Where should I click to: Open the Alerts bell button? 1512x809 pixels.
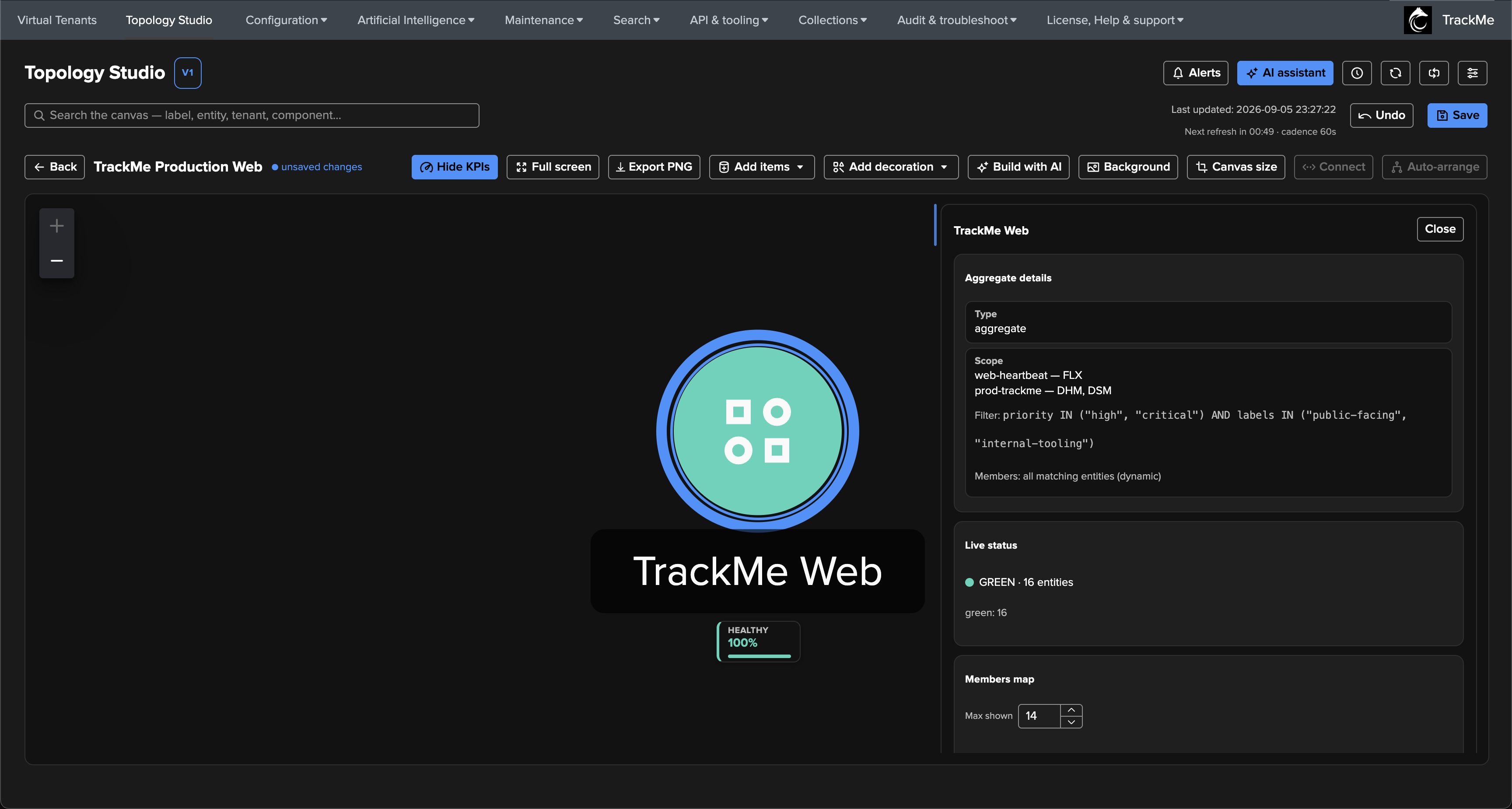coord(1196,73)
